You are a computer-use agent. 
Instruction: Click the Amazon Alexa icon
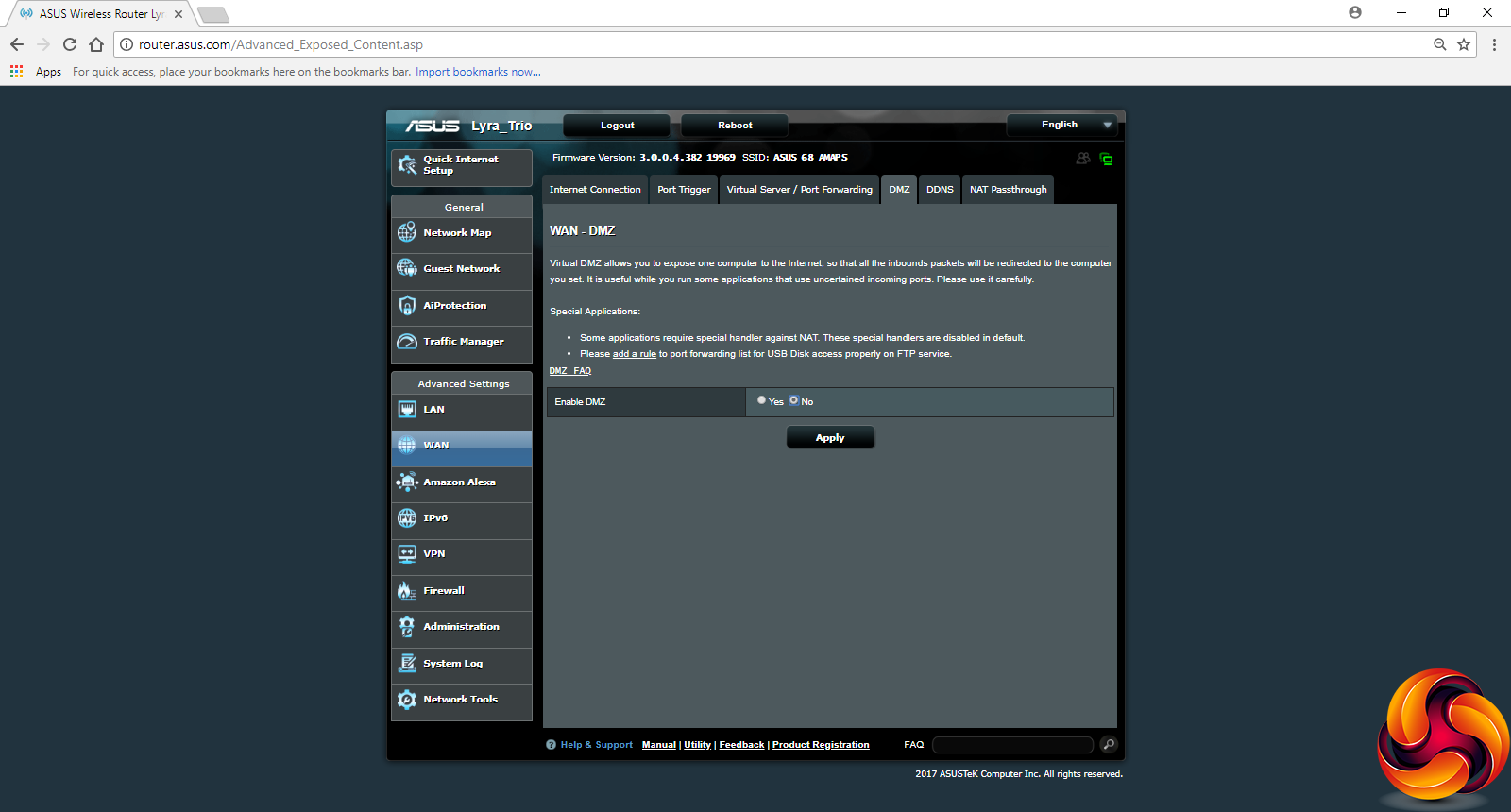[x=407, y=482]
